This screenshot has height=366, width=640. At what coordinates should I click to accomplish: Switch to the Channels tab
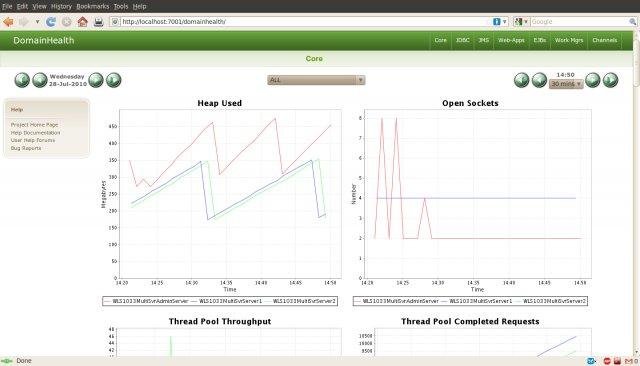(604, 40)
